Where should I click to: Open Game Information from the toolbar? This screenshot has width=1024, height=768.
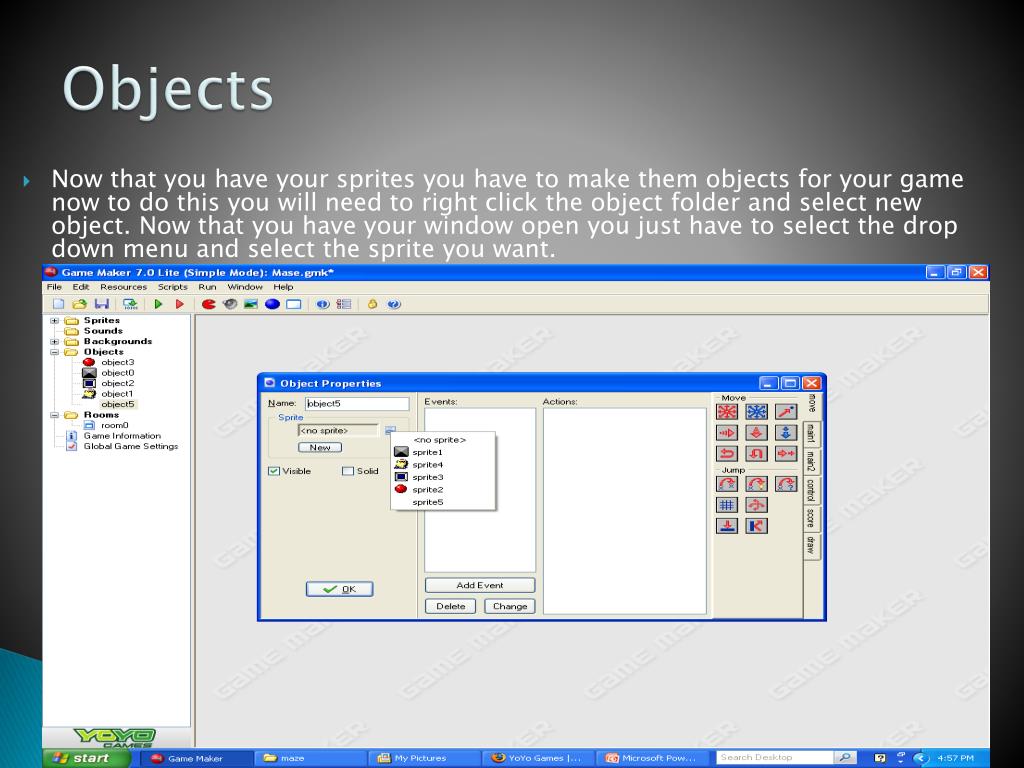click(x=323, y=304)
